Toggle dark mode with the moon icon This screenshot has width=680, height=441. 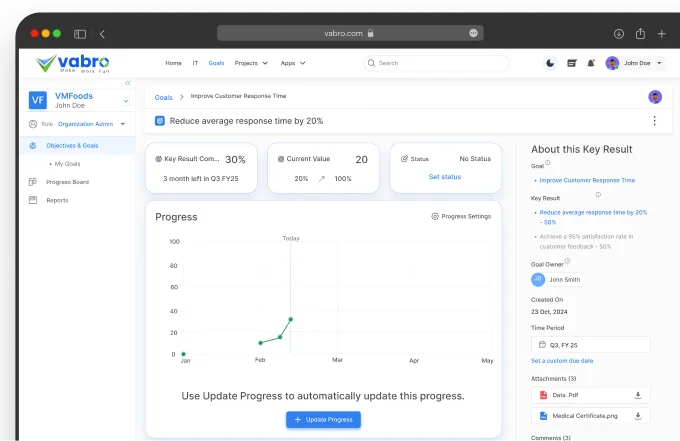pyautogui.click(x=550, y=63)
